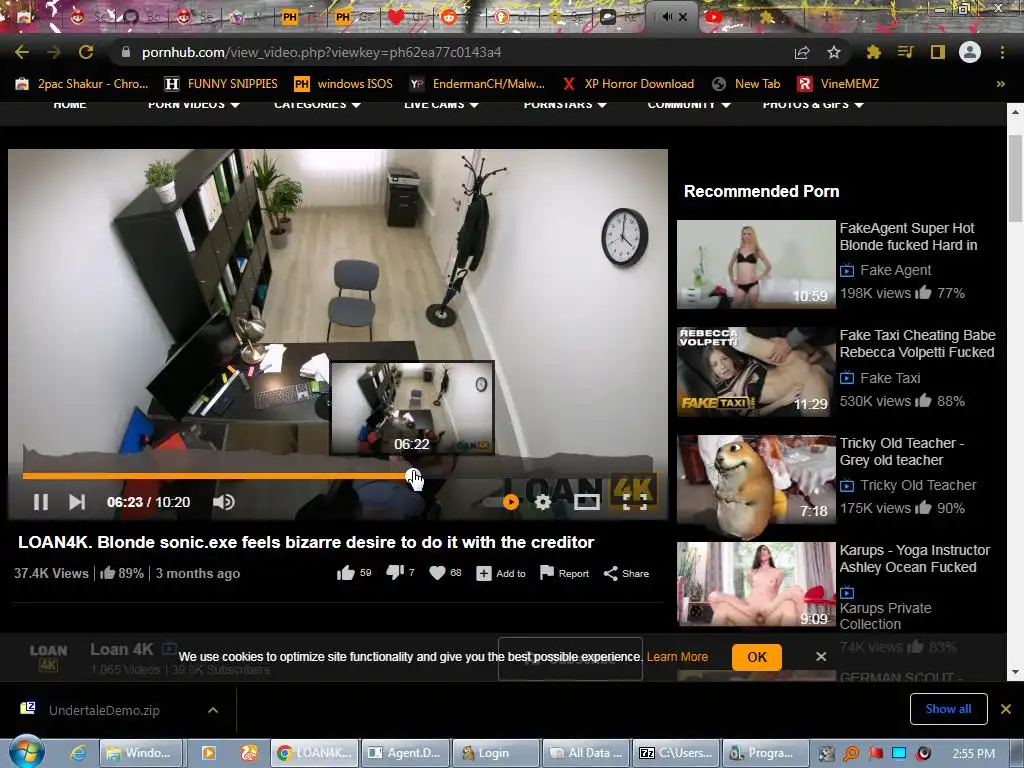
Task: Open the Chrome three-dot menu
Action: [1002, 52]
